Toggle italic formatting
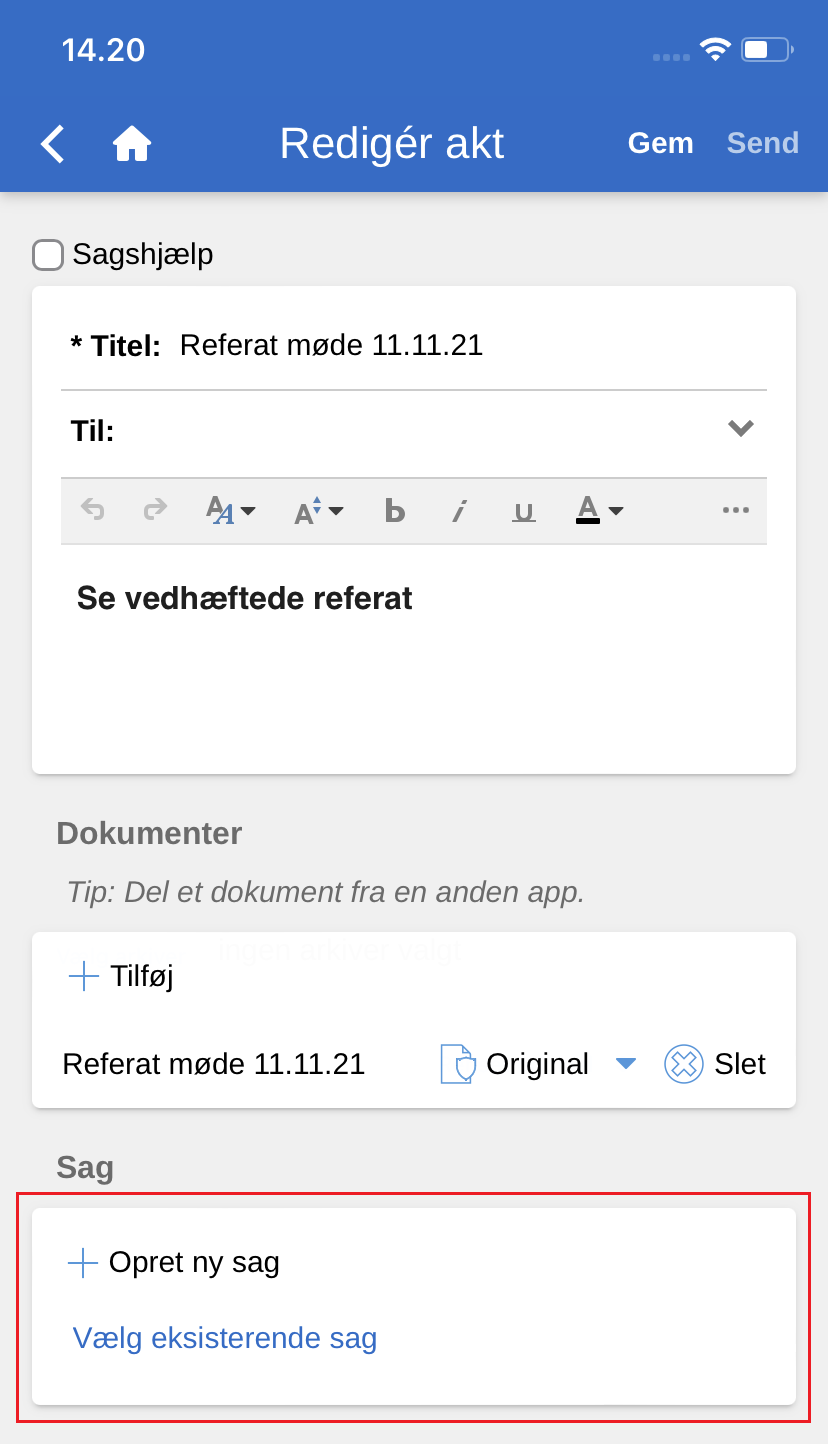The width and height of the screenshot is (828, 1444). pos(459,511)
